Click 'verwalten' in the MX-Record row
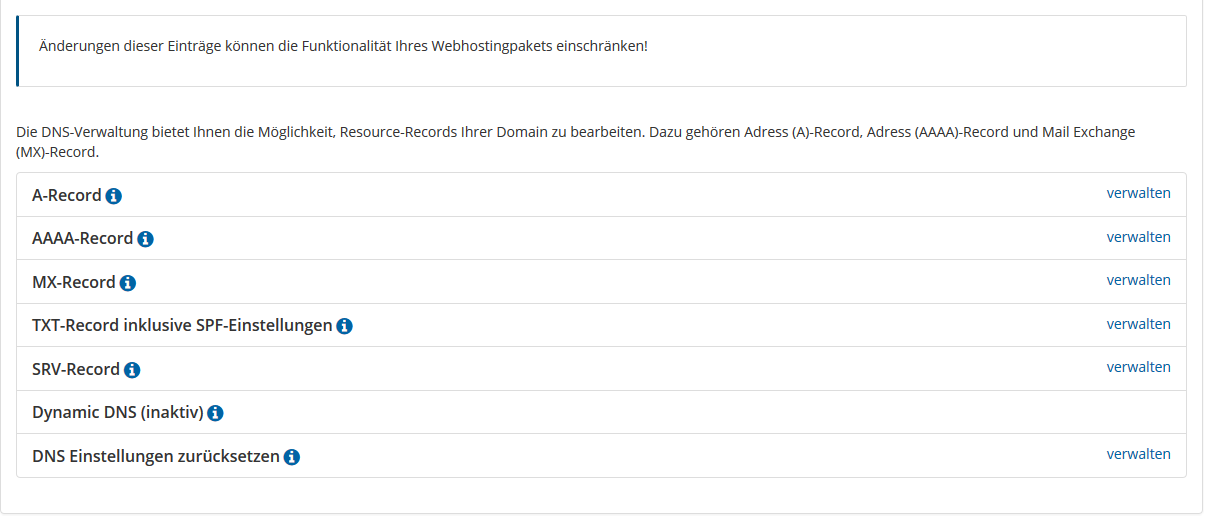 pyautogui.click(x=1138, y=280)
